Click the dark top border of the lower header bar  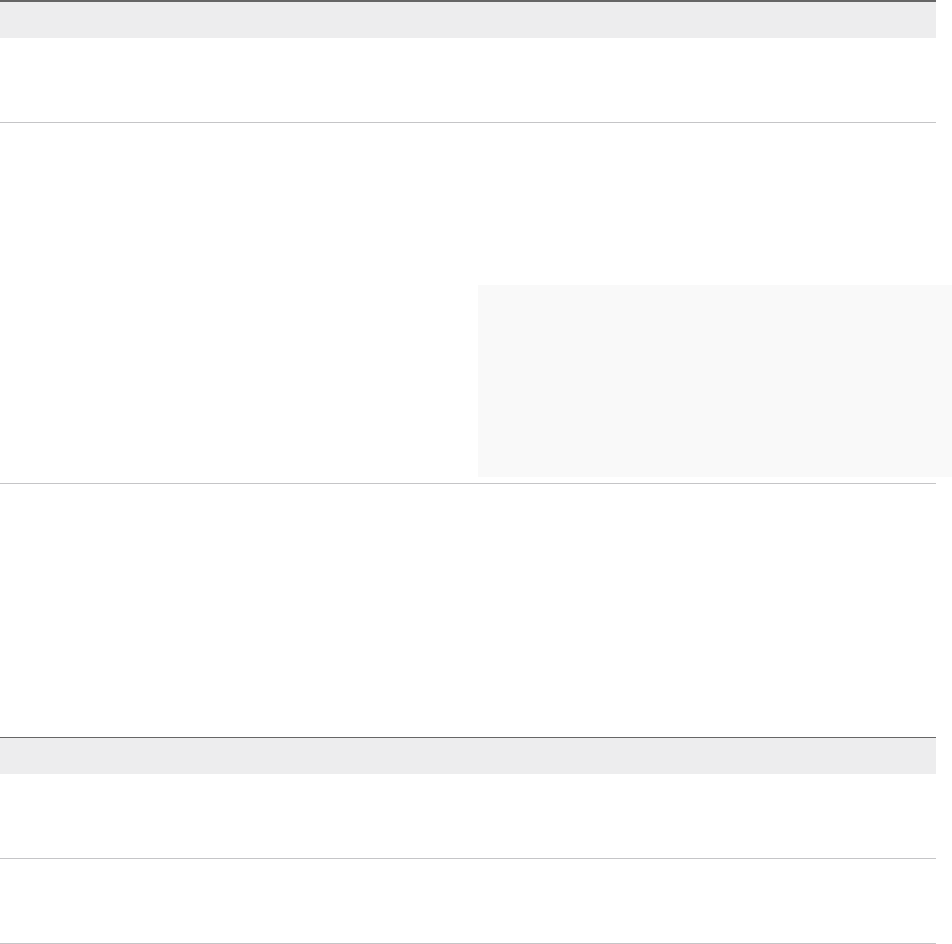point(468,737)
